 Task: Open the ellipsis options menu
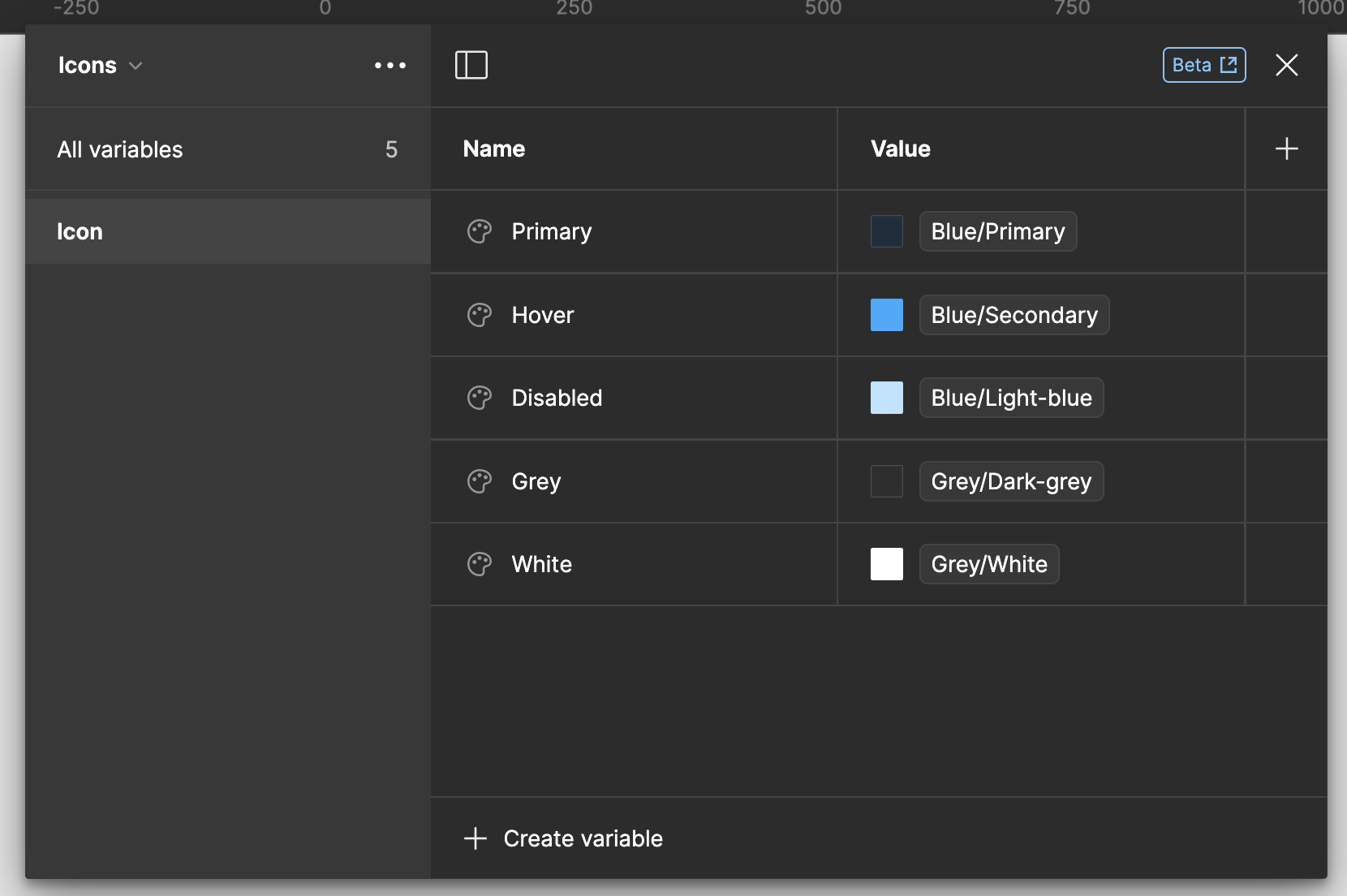coord(390,65)
